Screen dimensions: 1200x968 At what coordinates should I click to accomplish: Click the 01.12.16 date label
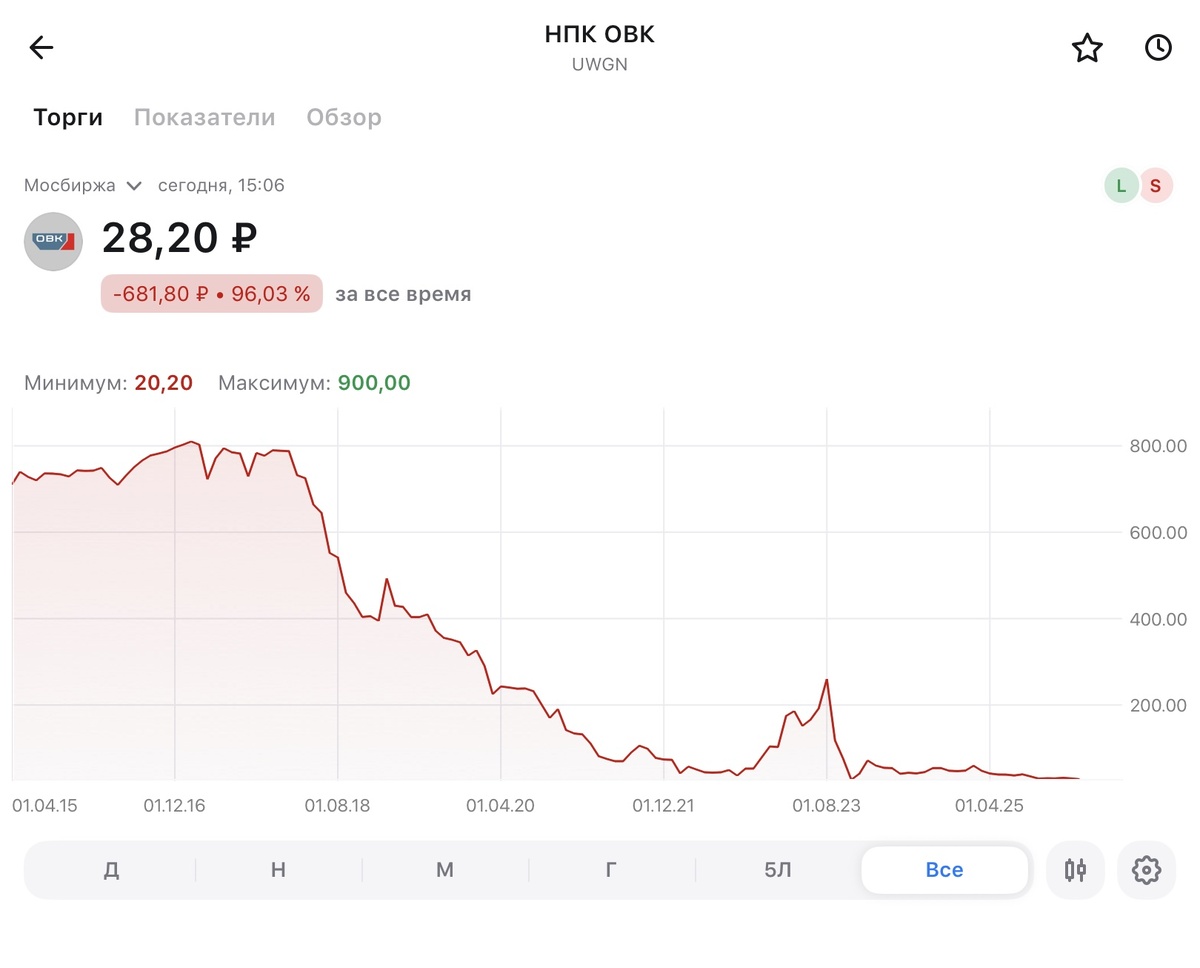pos(175,805)
